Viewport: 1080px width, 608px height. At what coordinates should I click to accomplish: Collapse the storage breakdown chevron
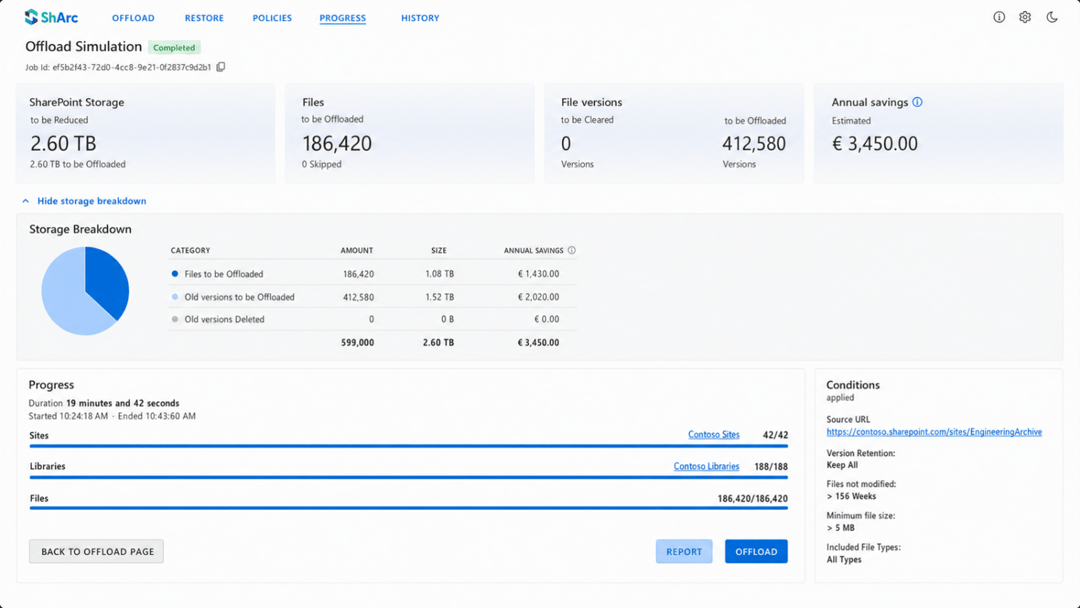pyautogui.click(x=25, y=201)
